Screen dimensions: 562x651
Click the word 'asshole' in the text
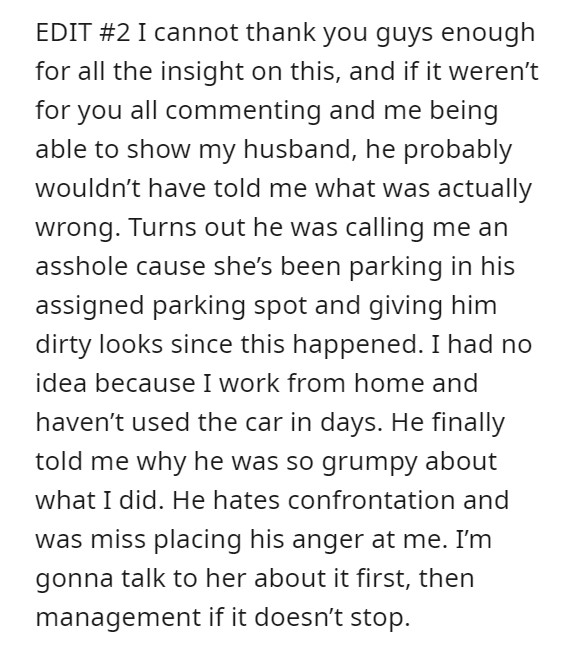pyautogui.click(x=82, y=267)
